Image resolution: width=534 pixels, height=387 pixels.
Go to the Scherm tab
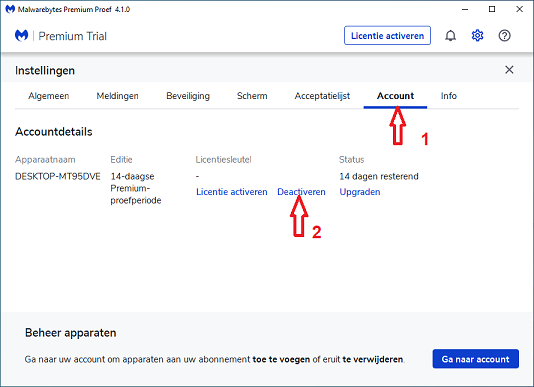252,96
